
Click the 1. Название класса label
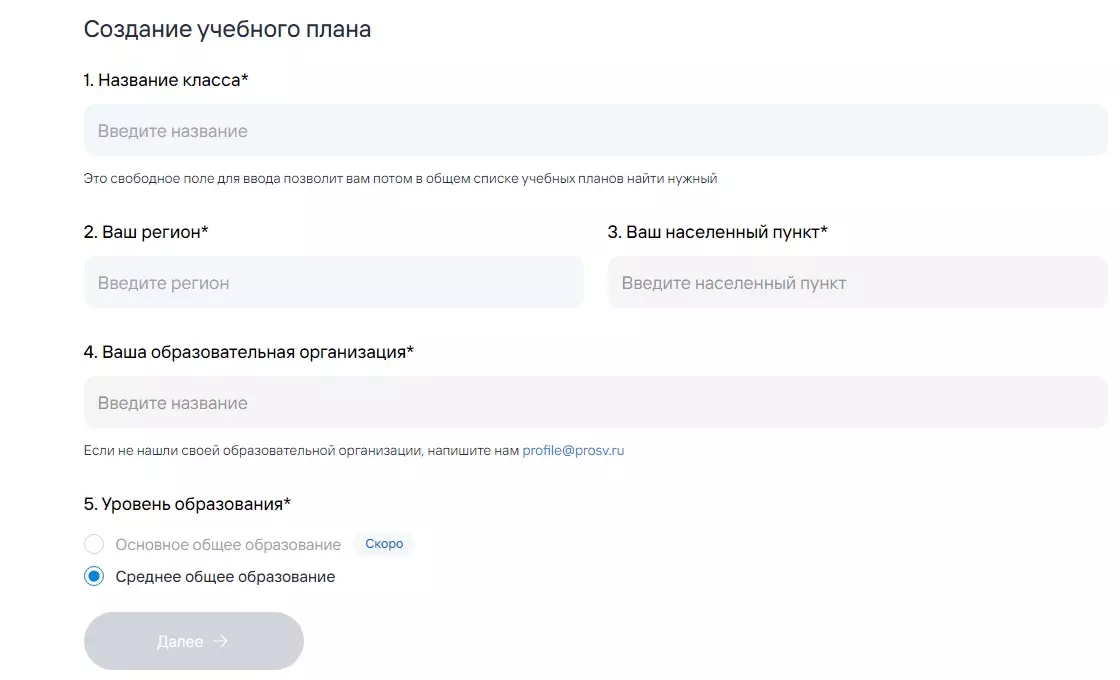(x=166, y=80)
